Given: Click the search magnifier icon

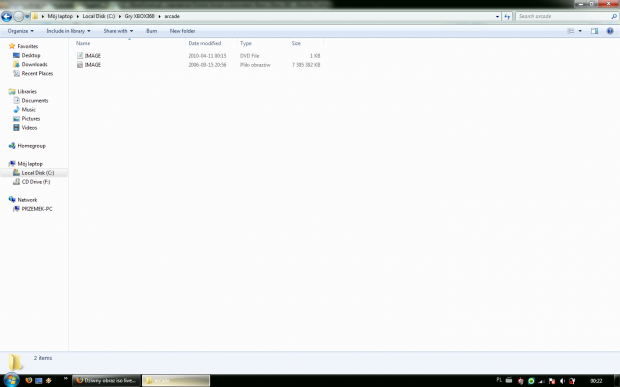Looking at the screenshot, I should pos(614,16).
